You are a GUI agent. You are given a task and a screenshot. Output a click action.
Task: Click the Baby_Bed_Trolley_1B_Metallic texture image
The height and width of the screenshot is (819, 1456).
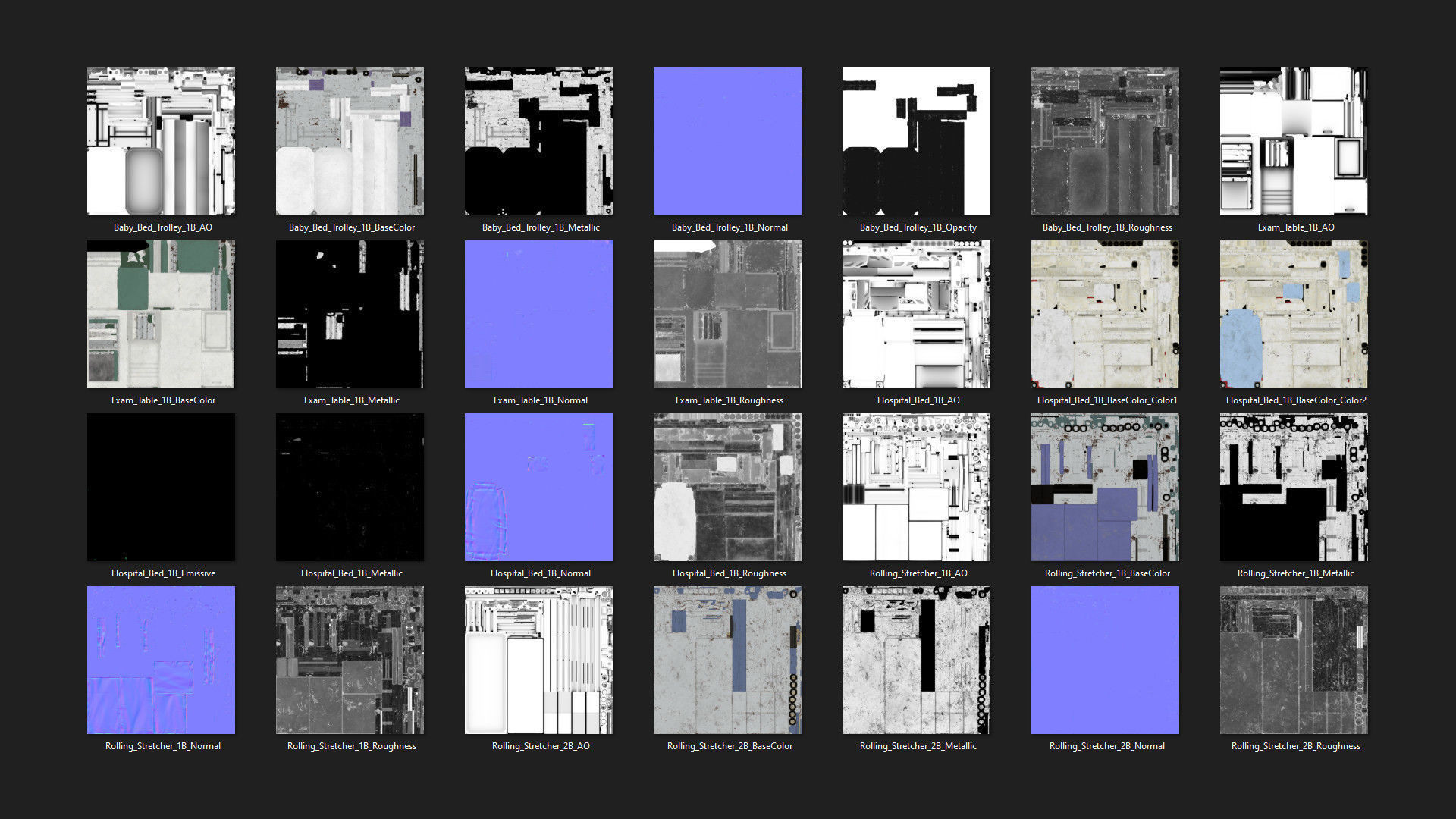click(x=538, y=141)
